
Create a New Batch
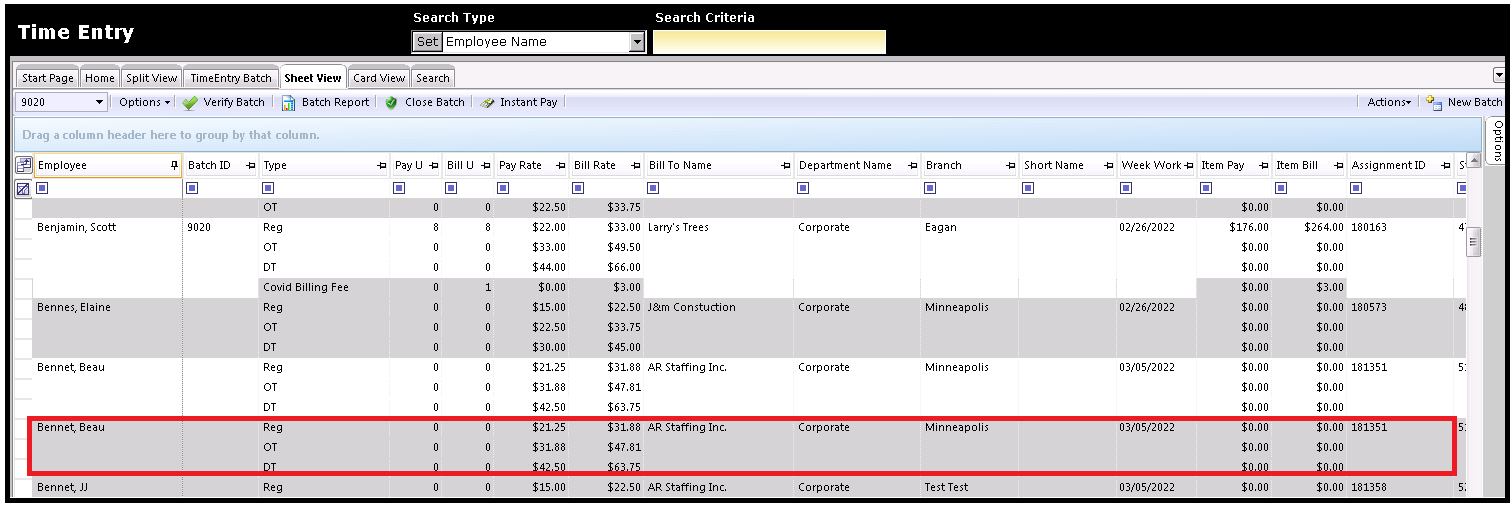(x=1465, y=102)
